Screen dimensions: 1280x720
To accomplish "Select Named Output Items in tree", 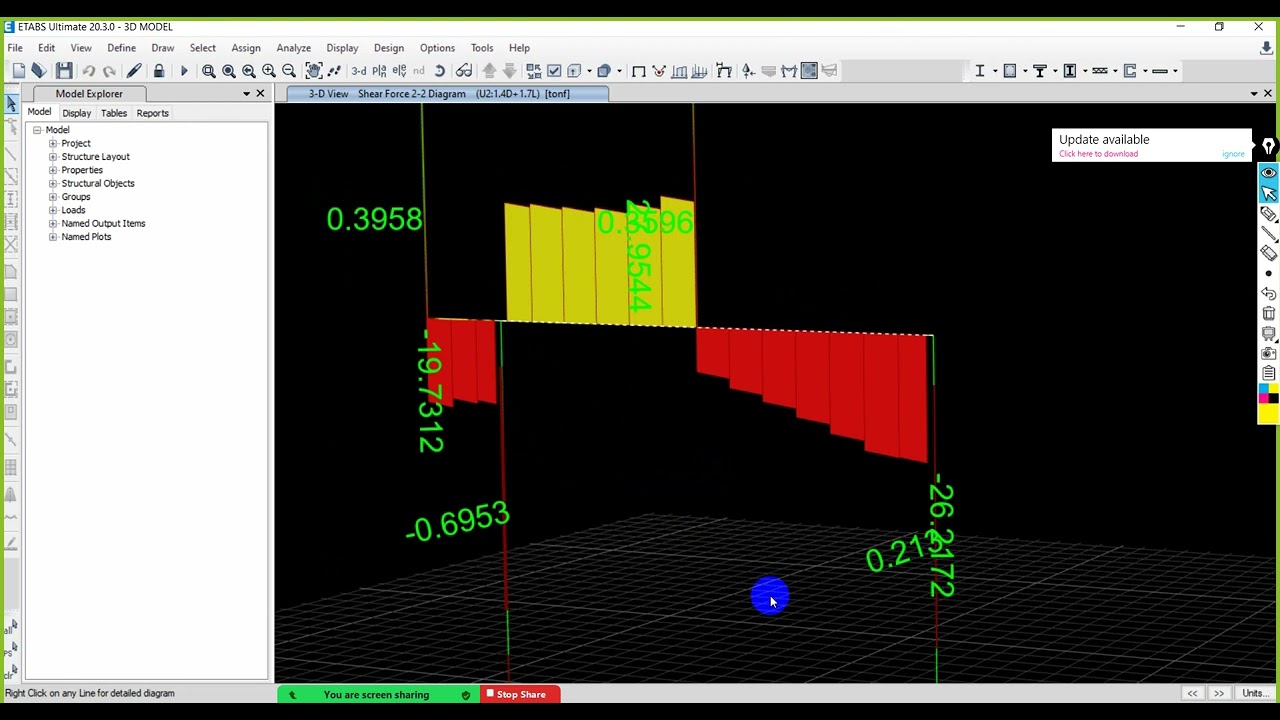I will [103, 223].
